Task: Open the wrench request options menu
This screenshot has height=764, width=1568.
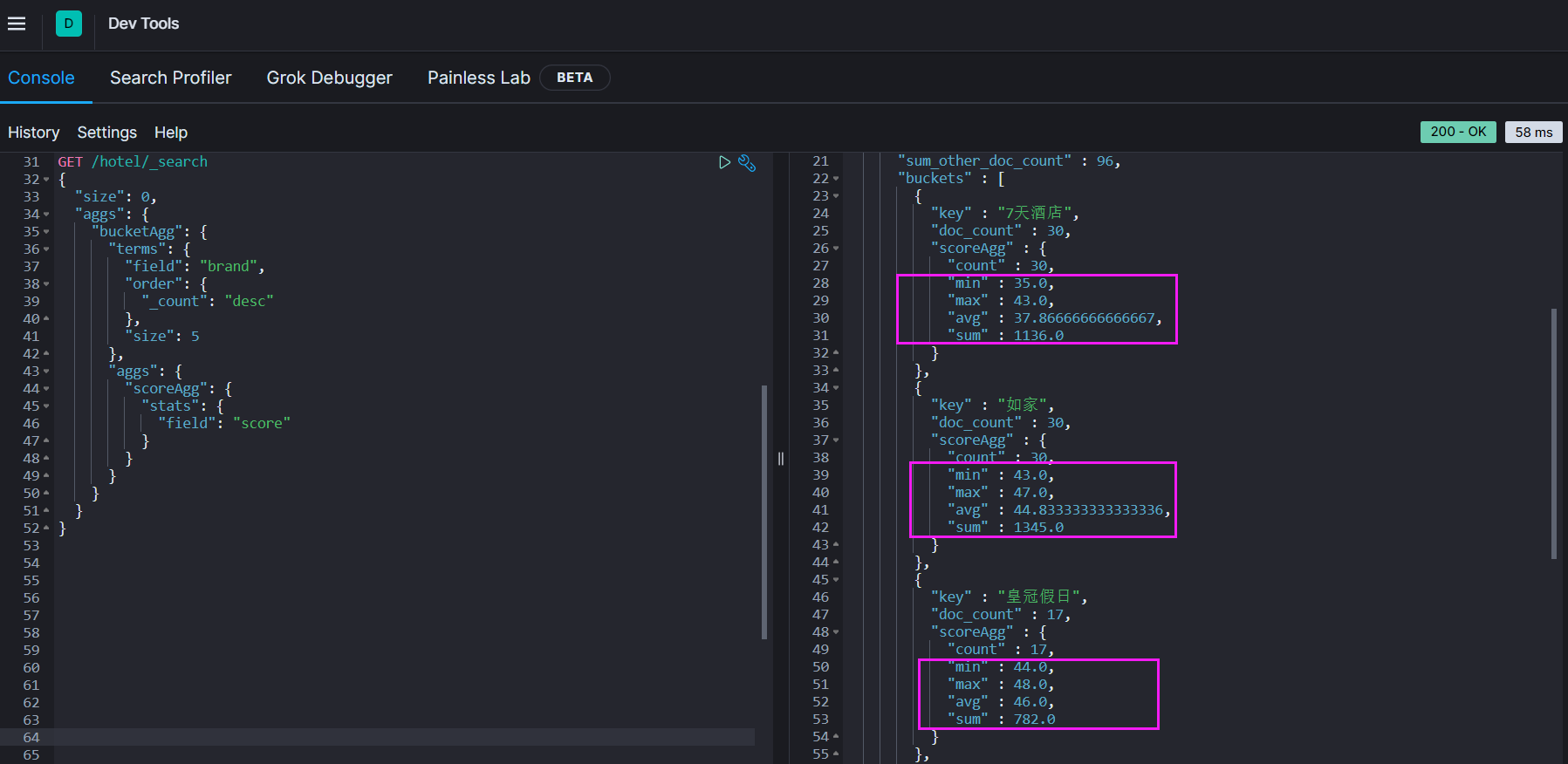Action: click(747, 163)
